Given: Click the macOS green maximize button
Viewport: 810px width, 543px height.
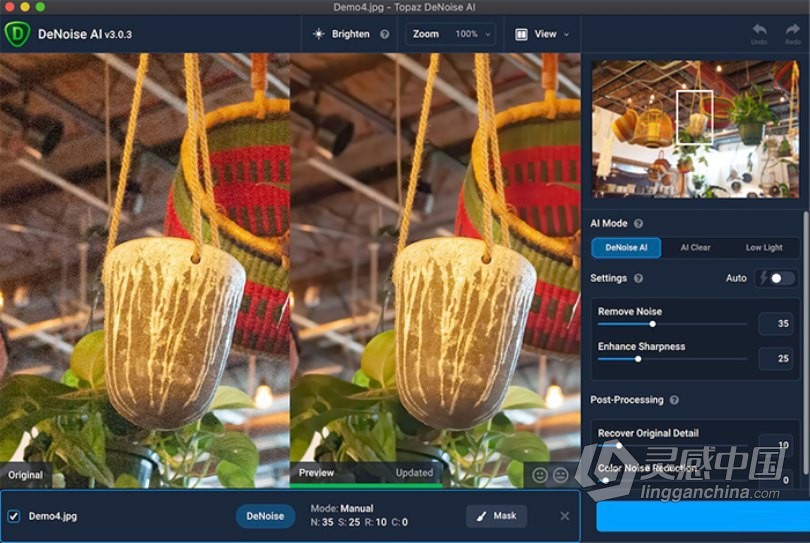Looking at the screenshot, I should click(40, 7).
